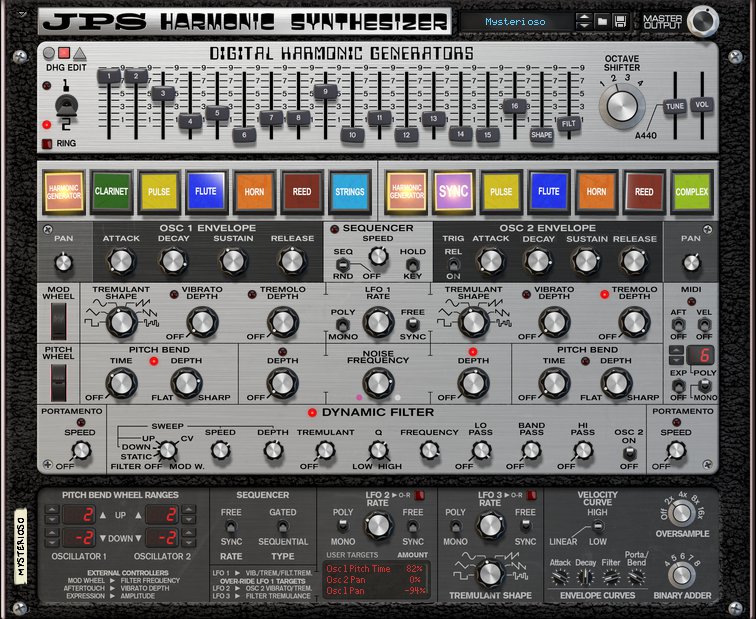Increase Oscillator 1 bend up range

coord(52,510)
